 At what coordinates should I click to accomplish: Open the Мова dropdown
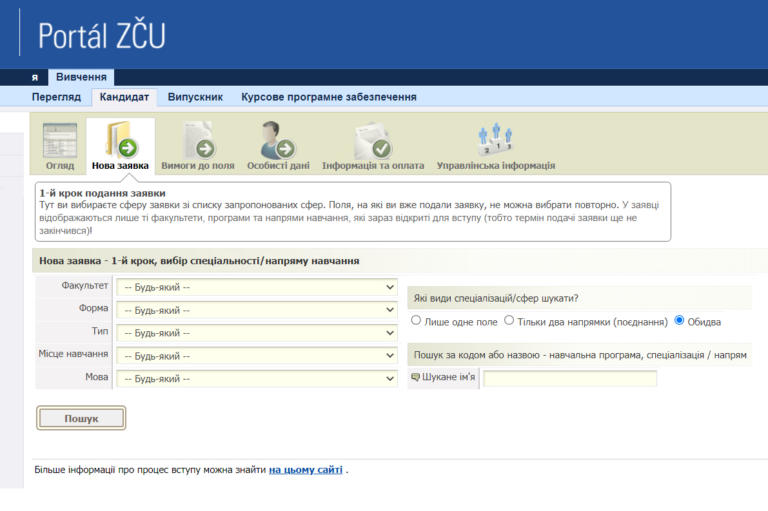(x=257, y=379)
